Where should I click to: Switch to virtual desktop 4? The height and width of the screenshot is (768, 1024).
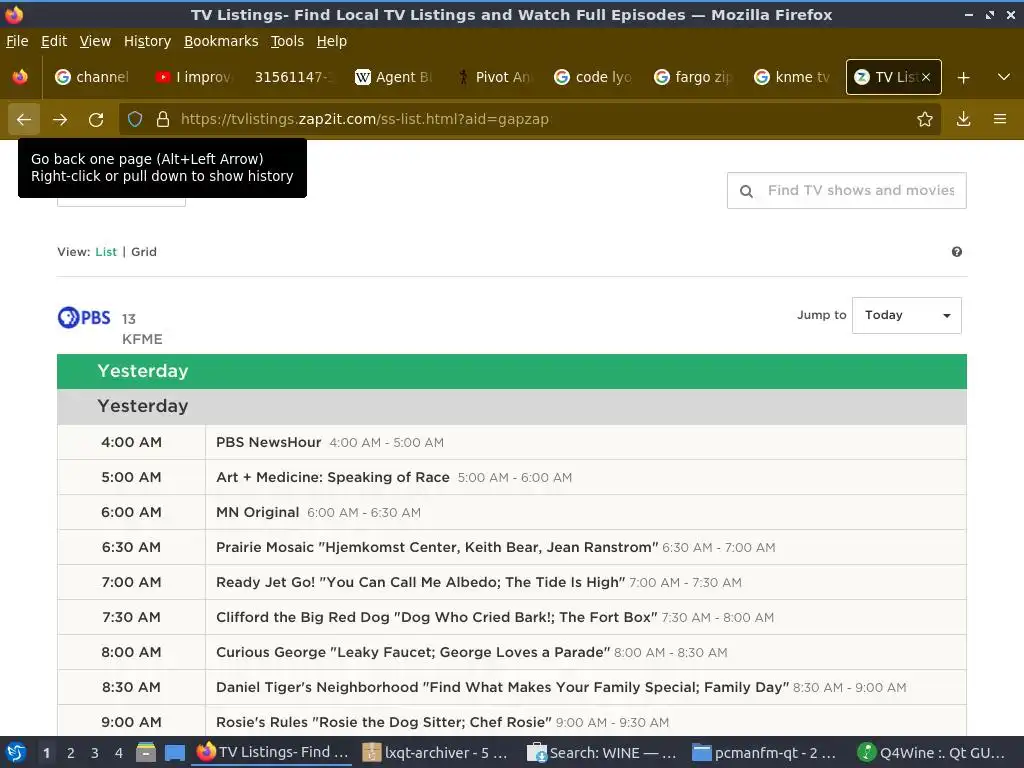click(118, 753)
